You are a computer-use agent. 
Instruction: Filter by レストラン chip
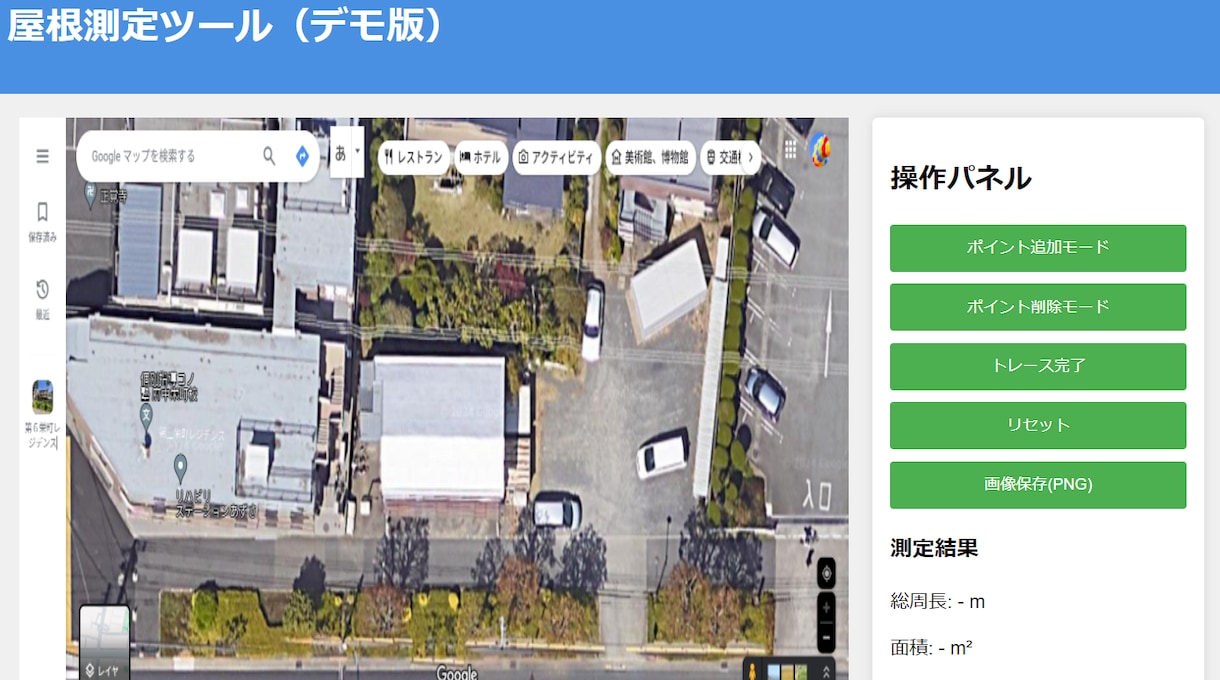pos(414,157)
